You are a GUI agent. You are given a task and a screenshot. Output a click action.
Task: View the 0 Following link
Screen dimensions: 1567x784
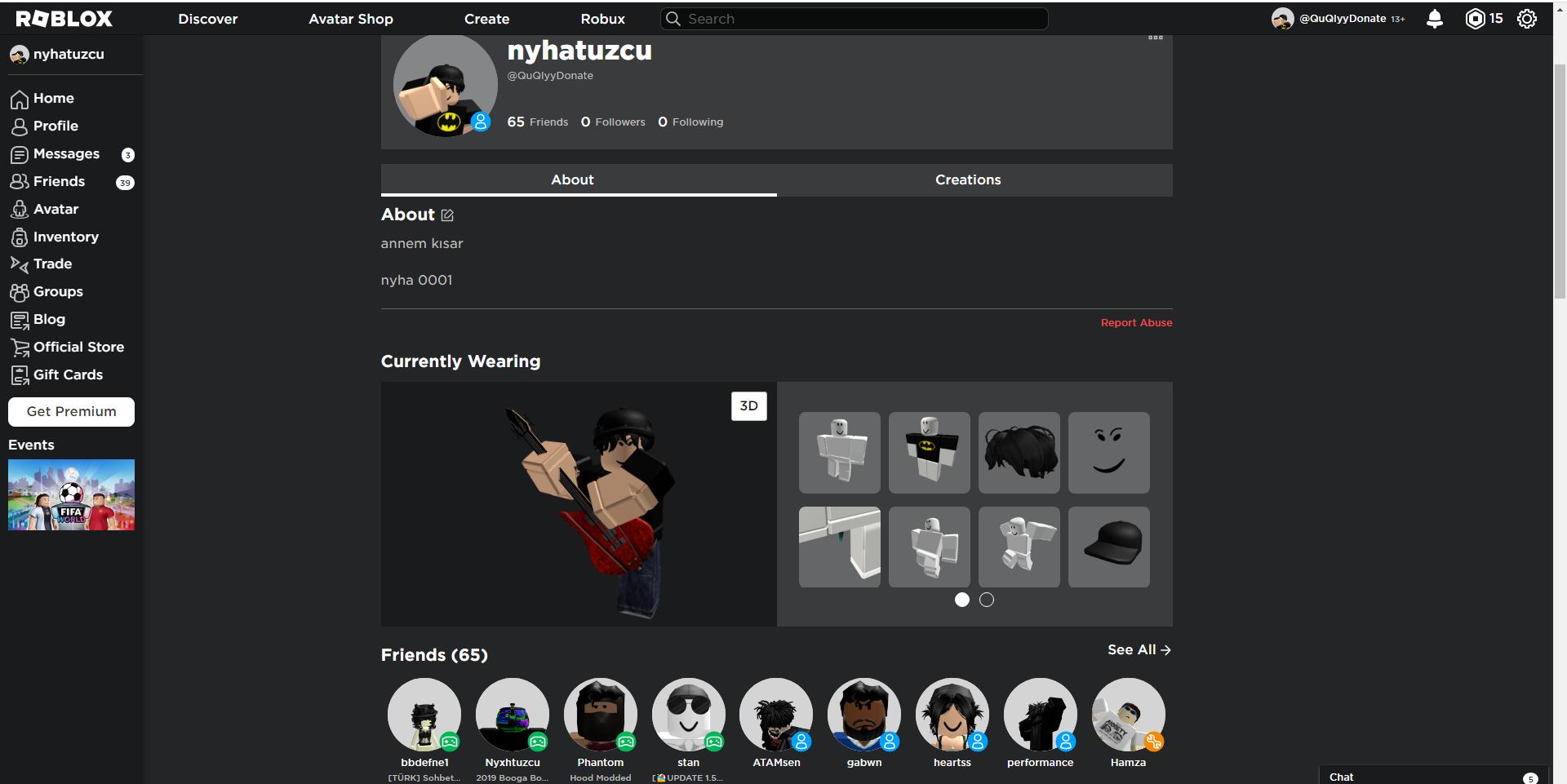(690, 122)
